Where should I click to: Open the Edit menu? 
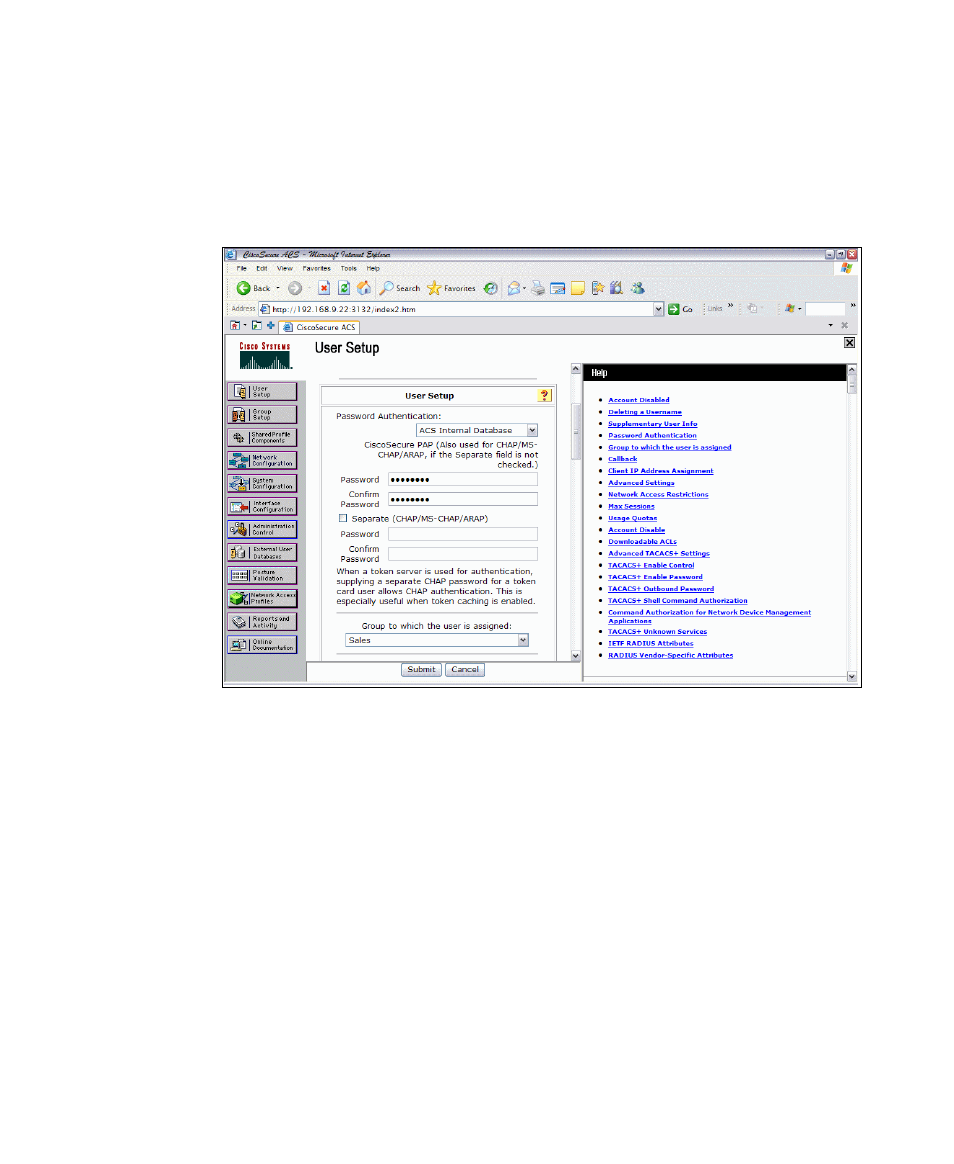click(262, 269)
